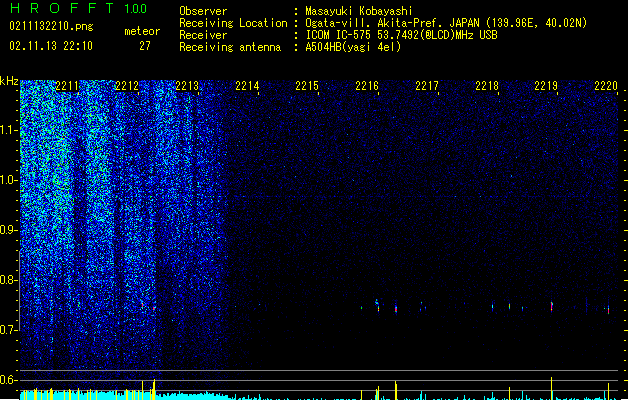
Task: Click the 'Observer' field label
Action: point(203,11)
